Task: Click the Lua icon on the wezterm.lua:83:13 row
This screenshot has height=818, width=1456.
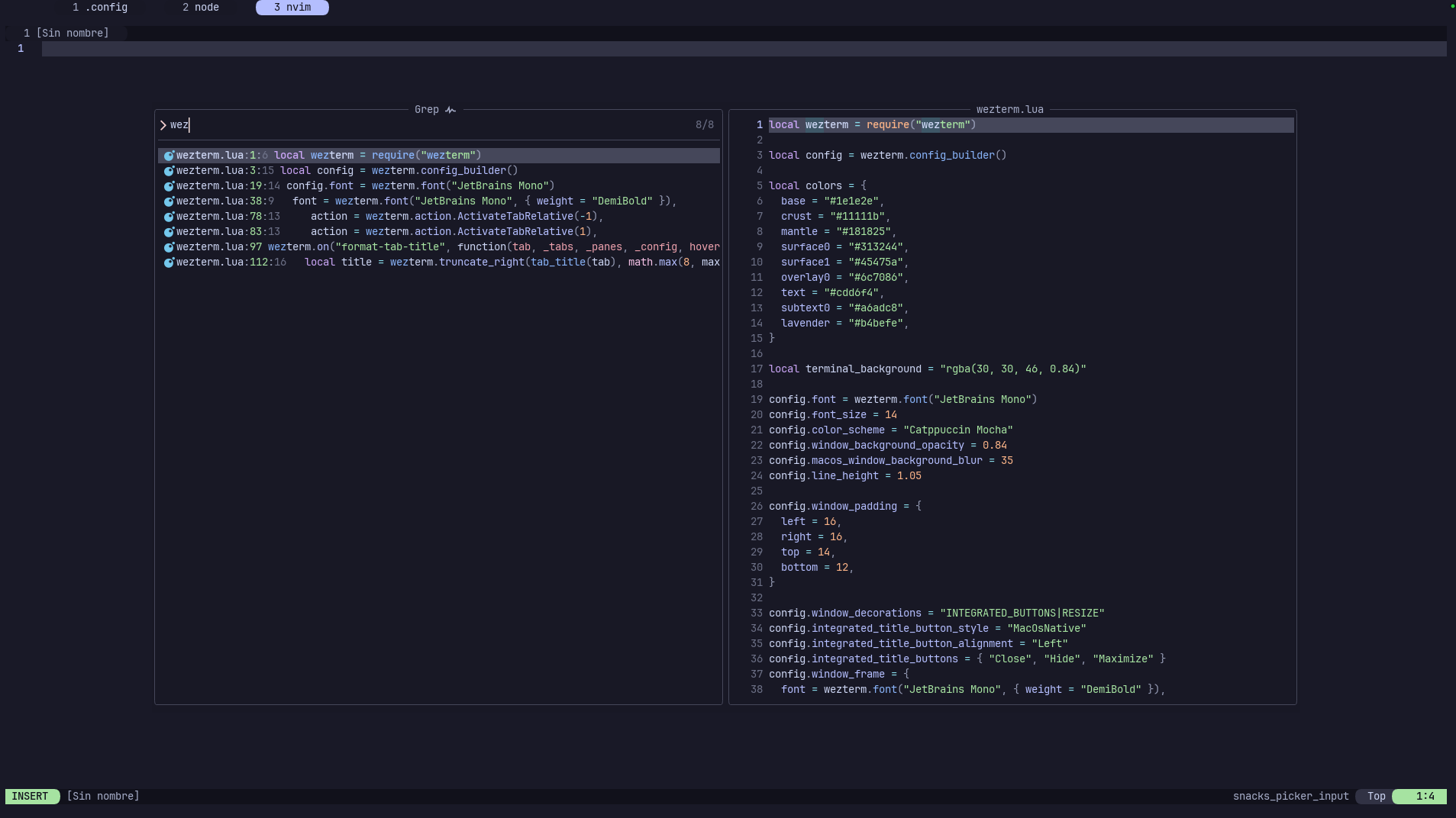Action: tap(169, 232)
